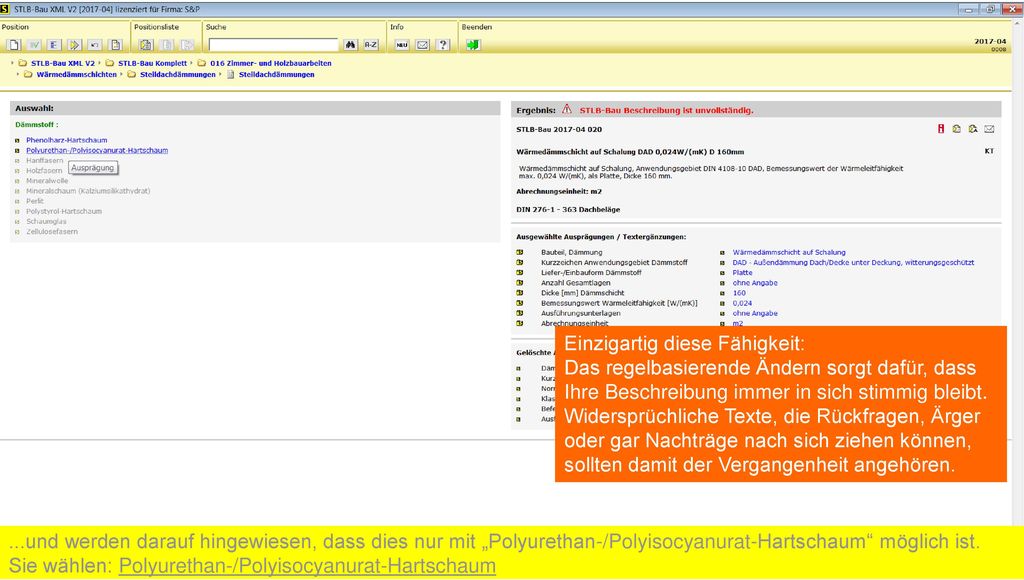The height and width of the screenshot is (580, 1024).
Task: Click the undo arrow icon in Position toolbar
Action: (x=95, y=45)
